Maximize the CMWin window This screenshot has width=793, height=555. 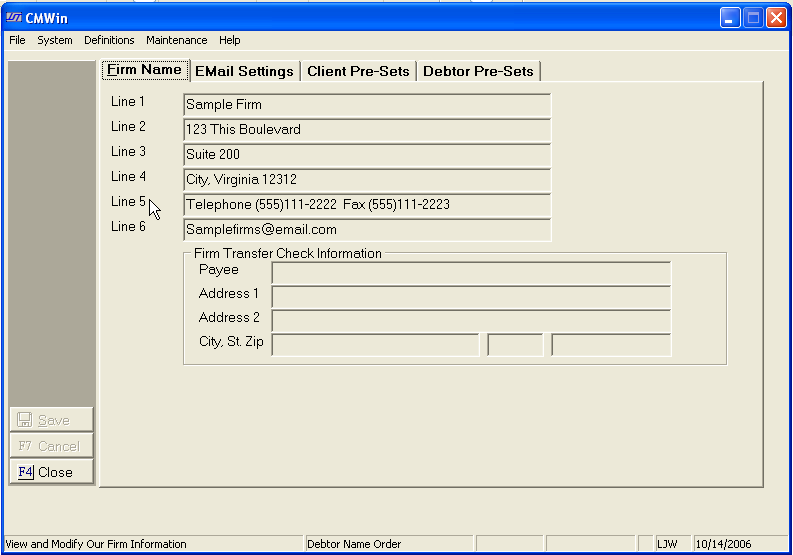click(753, 17)
